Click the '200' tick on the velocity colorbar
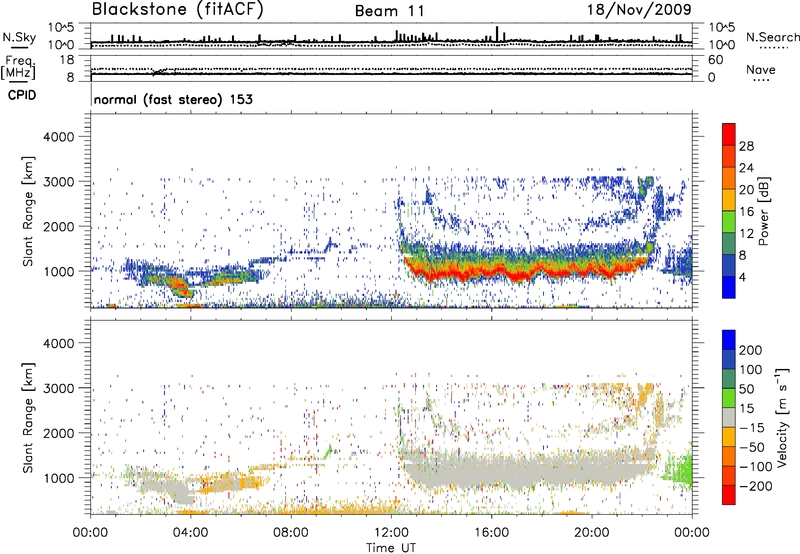800x554 pixels. pos(751,350)
